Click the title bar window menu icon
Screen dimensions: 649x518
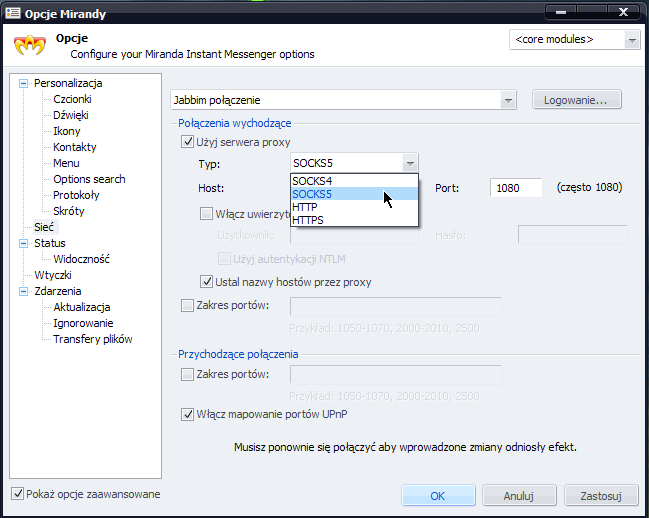pyautogui.click(x=12, y=13)
